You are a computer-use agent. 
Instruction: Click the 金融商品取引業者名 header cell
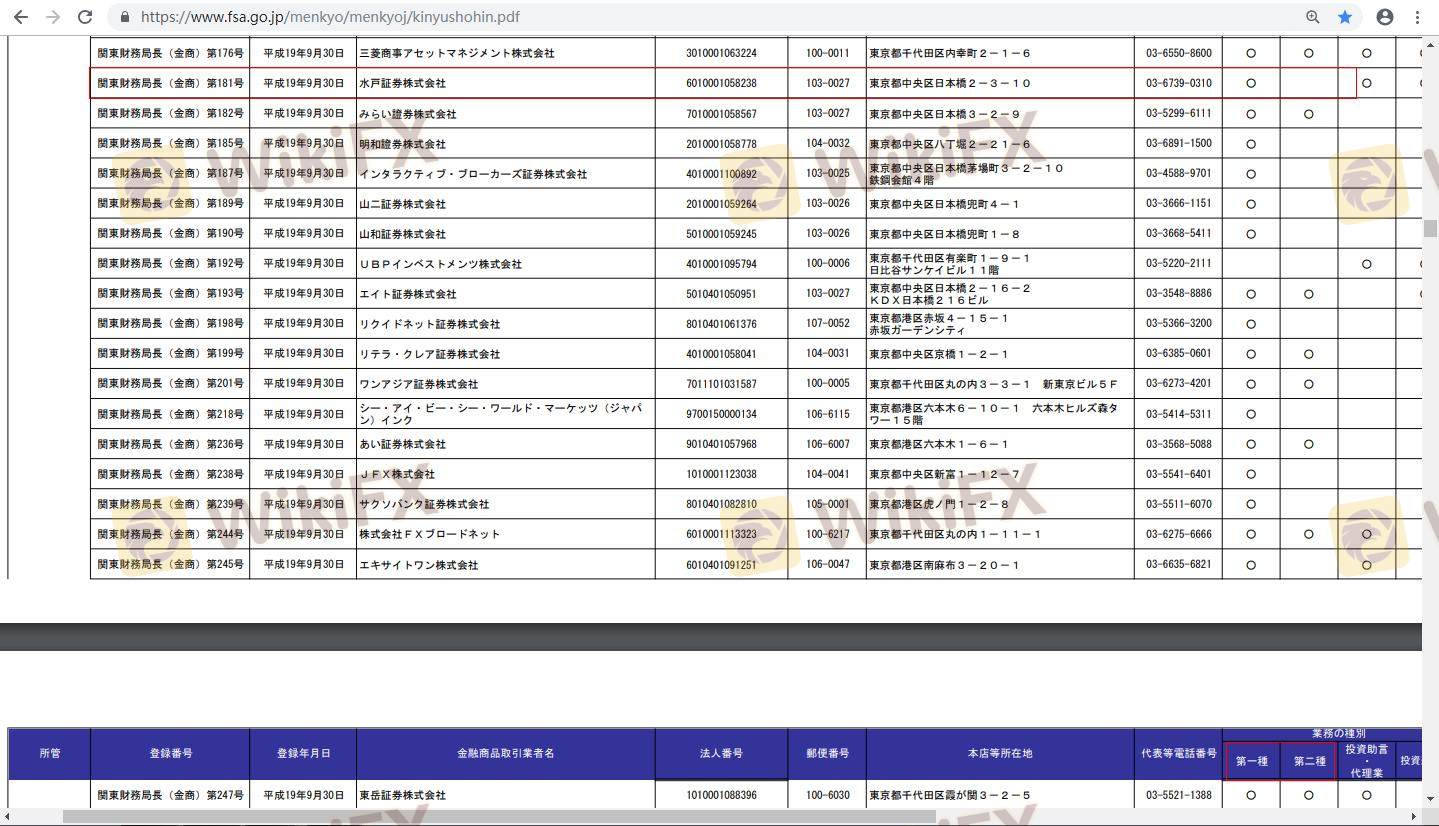click(x=505, y=754)
